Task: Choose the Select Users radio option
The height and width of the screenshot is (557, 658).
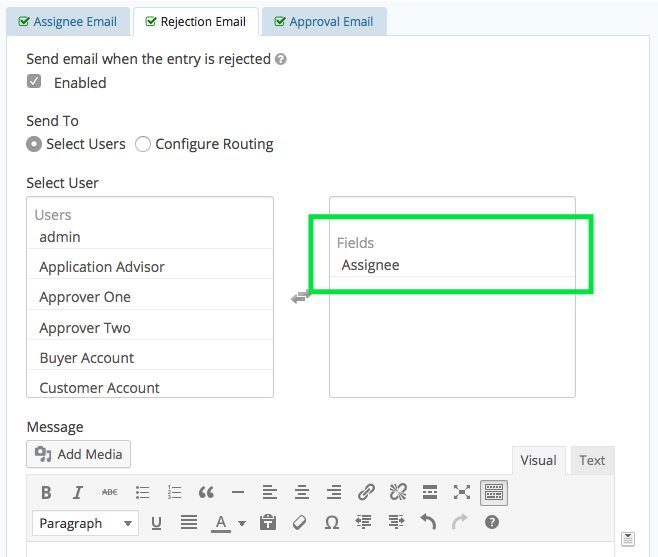Action: [x=34, y=144]
